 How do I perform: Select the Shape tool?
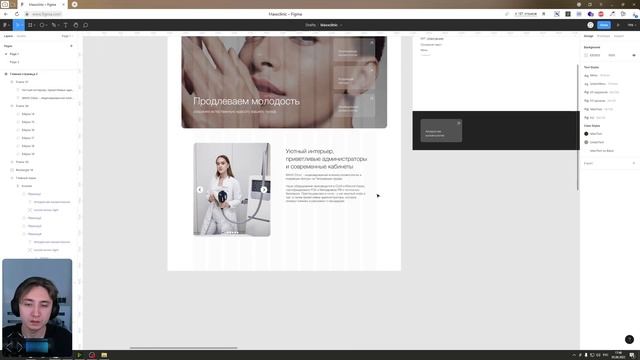point(42,25)
